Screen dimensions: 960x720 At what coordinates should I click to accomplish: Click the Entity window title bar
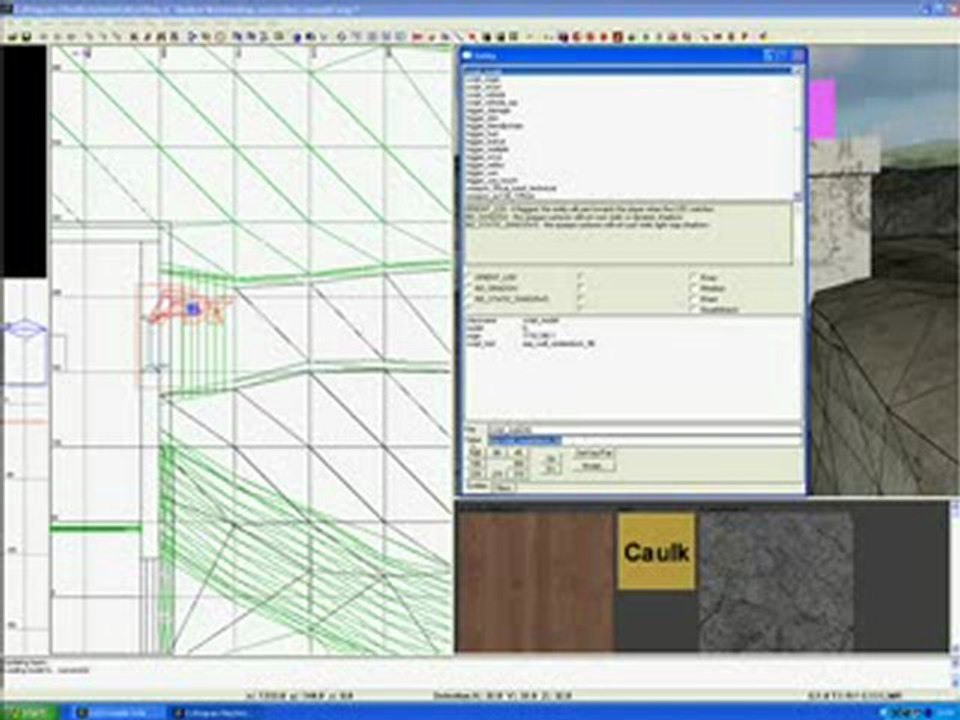[x=631, y=56]
